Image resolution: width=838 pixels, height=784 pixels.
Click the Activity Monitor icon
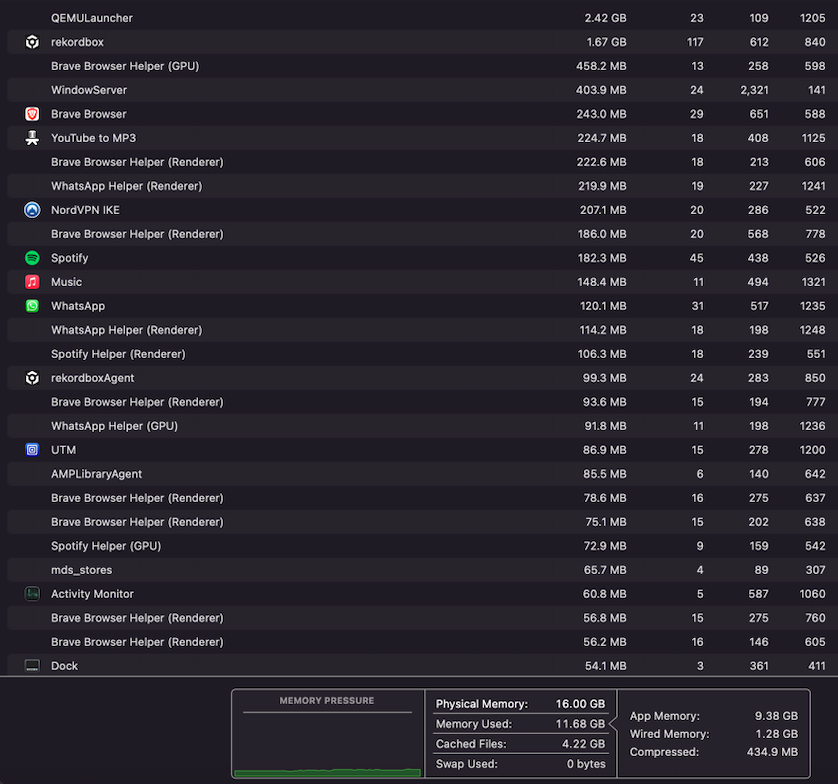coord(32,594)
